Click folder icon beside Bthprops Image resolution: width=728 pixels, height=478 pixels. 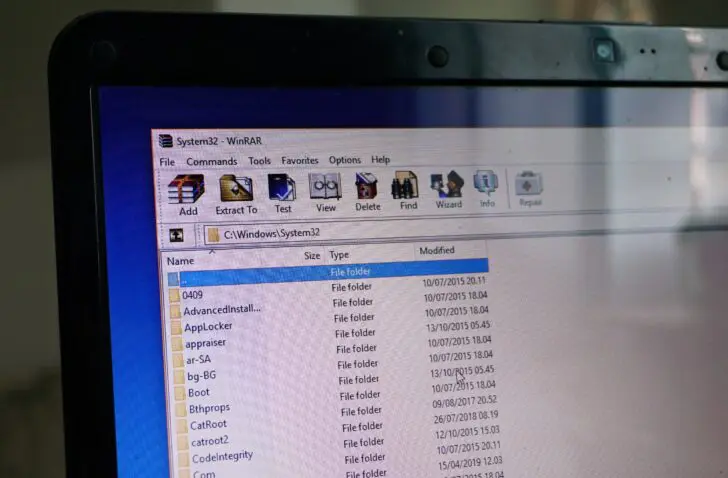[181, 410]
